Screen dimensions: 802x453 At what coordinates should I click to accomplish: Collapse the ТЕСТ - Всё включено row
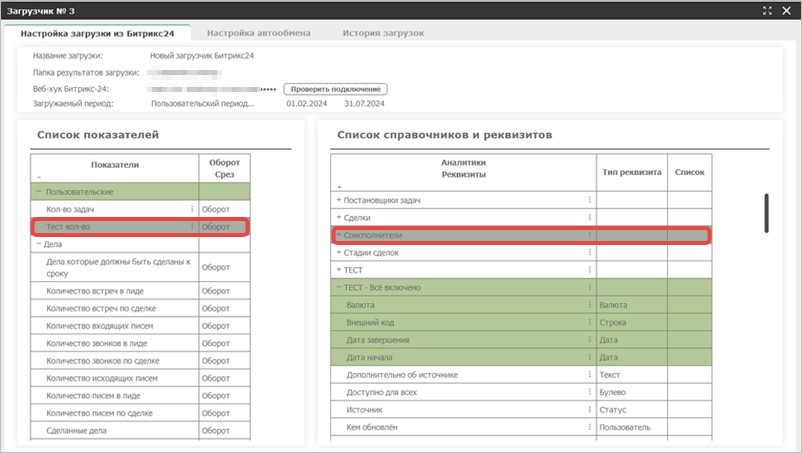click(x=339, y=287)
